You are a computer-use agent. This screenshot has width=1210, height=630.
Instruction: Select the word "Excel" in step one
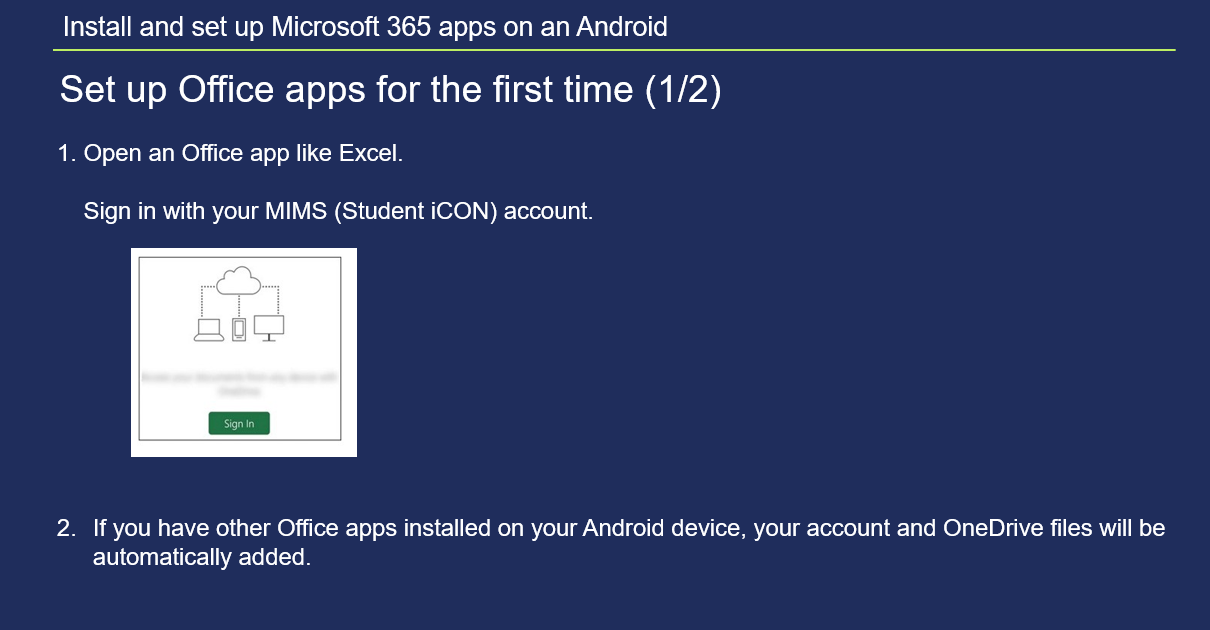pyautogui.click(x=368, y=154)
